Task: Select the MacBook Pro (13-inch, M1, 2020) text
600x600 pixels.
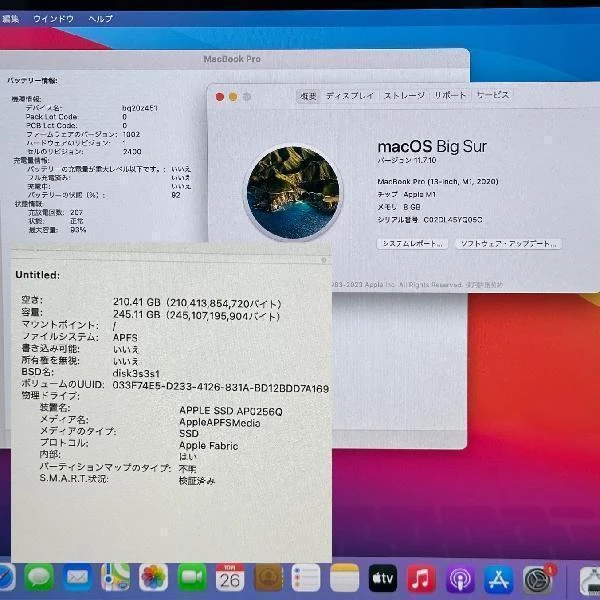Action: pos(438,181)
